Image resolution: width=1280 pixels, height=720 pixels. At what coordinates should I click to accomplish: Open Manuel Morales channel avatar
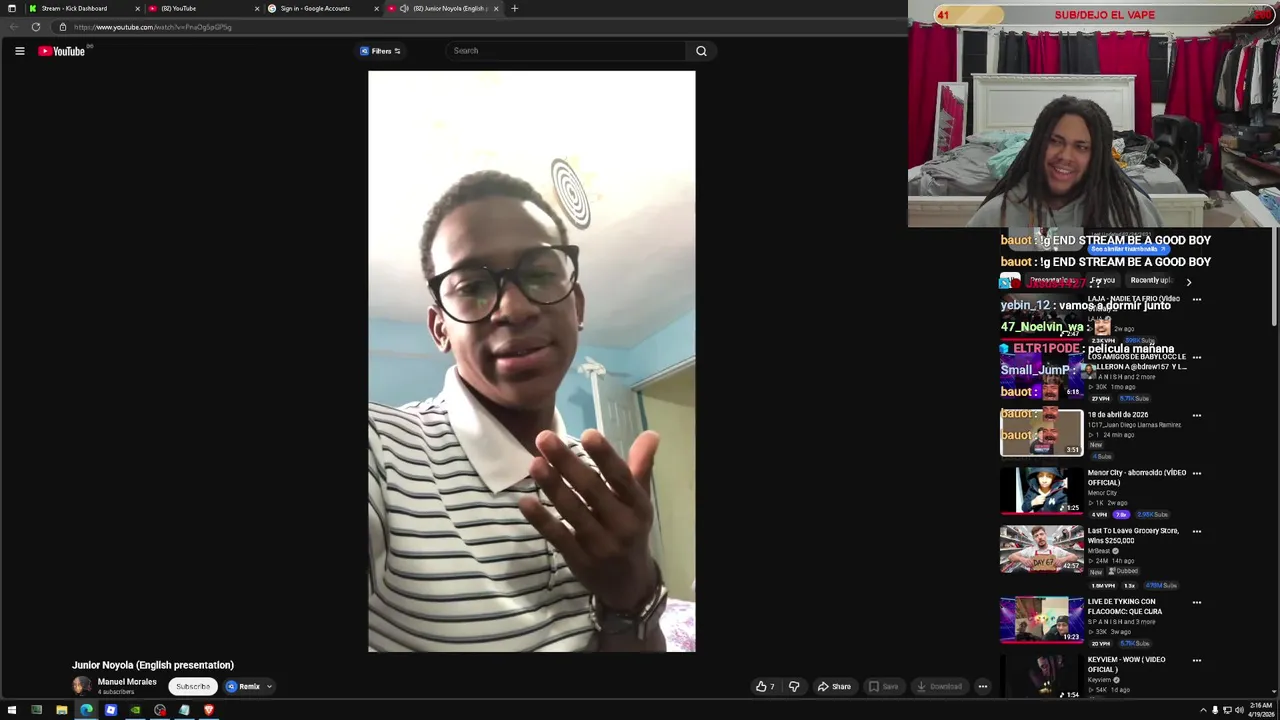coord(81,686)
